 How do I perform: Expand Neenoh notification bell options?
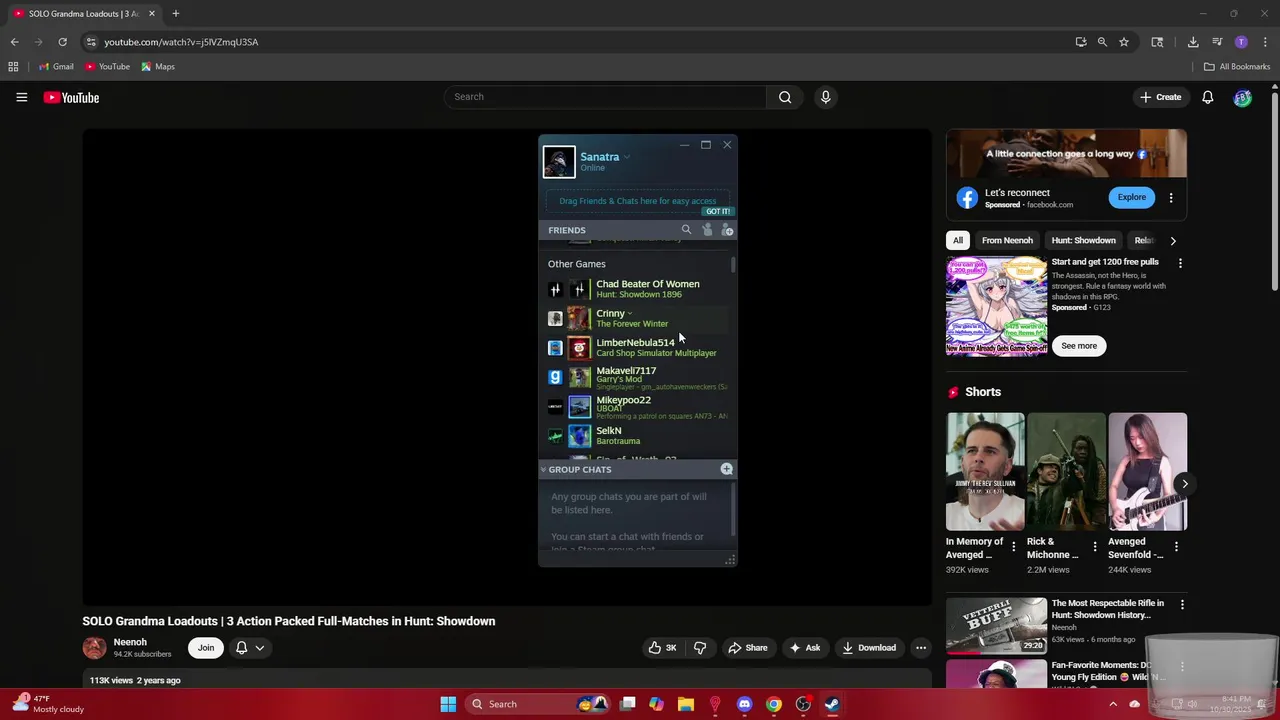tap(250, 648)
